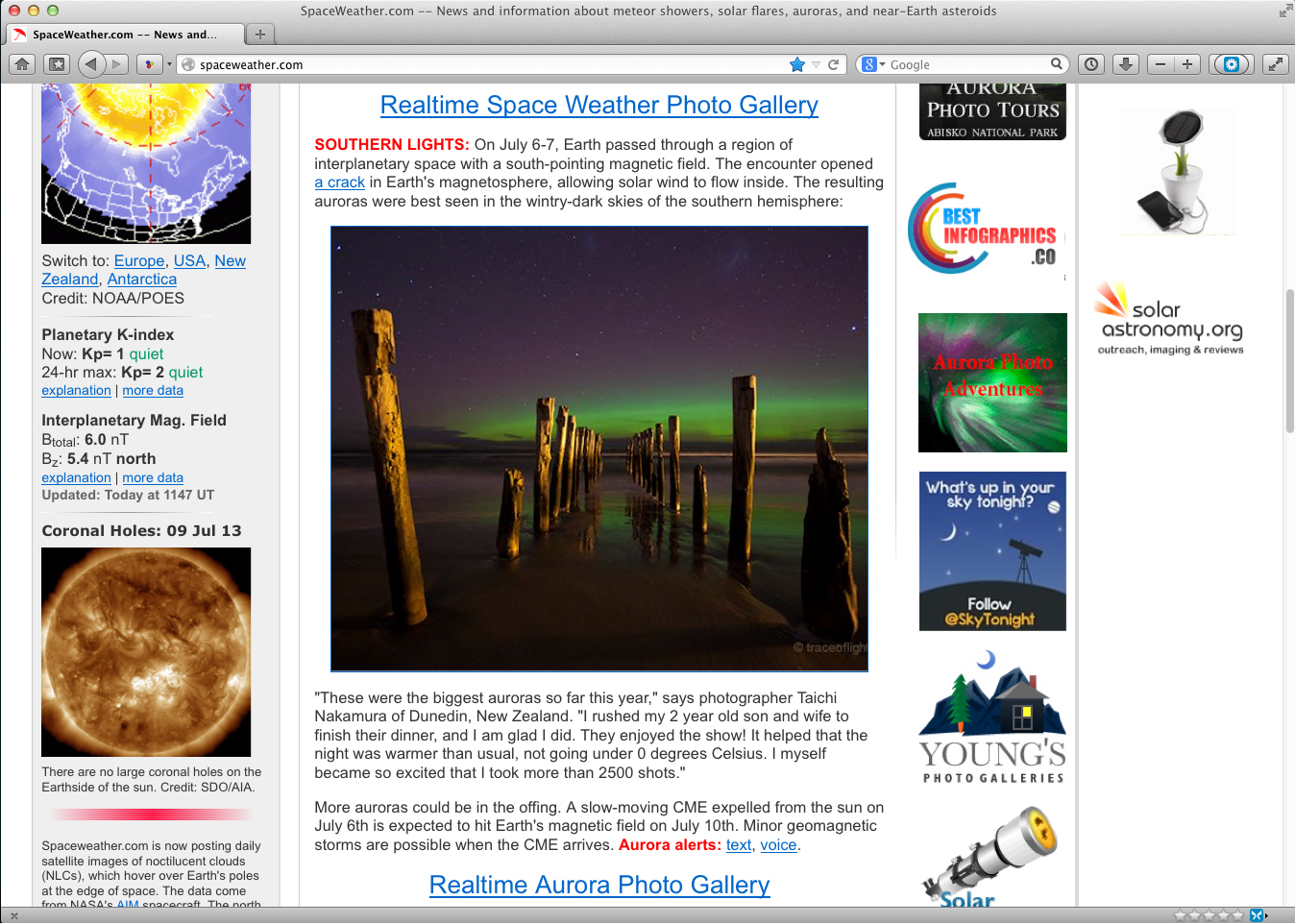Click the vertical page scrollbar
Screen dimensions: 1295x924
click(x=1289, y=360)
